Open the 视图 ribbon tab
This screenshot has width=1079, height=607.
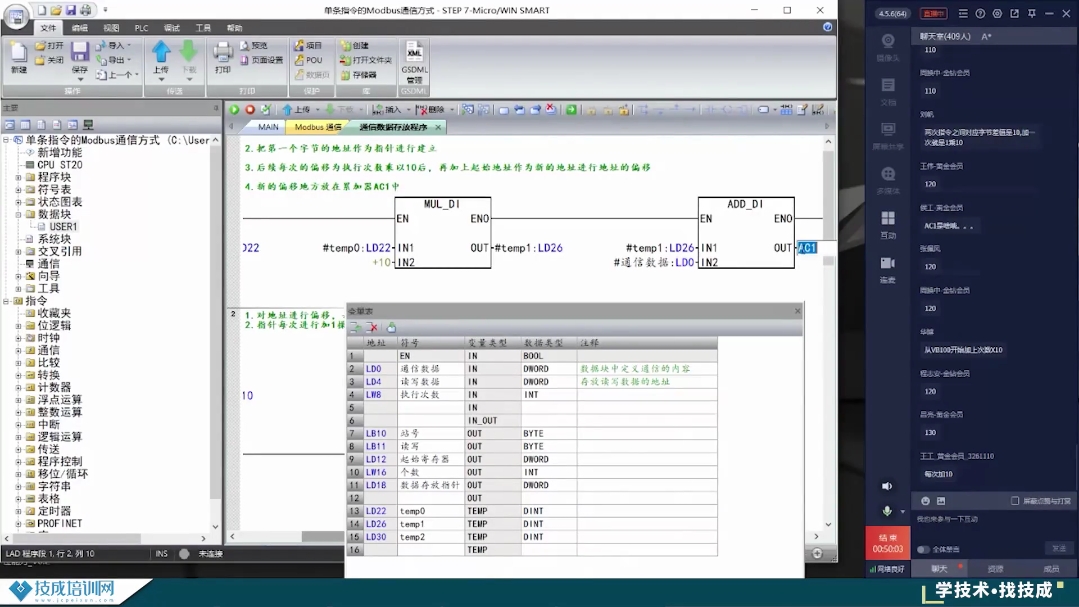coord(111,28)
